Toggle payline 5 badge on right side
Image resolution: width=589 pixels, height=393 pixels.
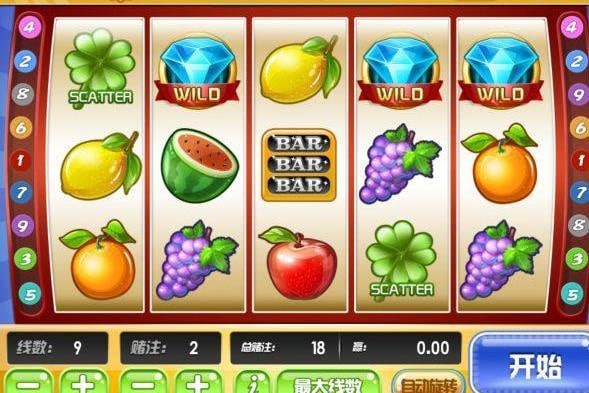[572, 293]
